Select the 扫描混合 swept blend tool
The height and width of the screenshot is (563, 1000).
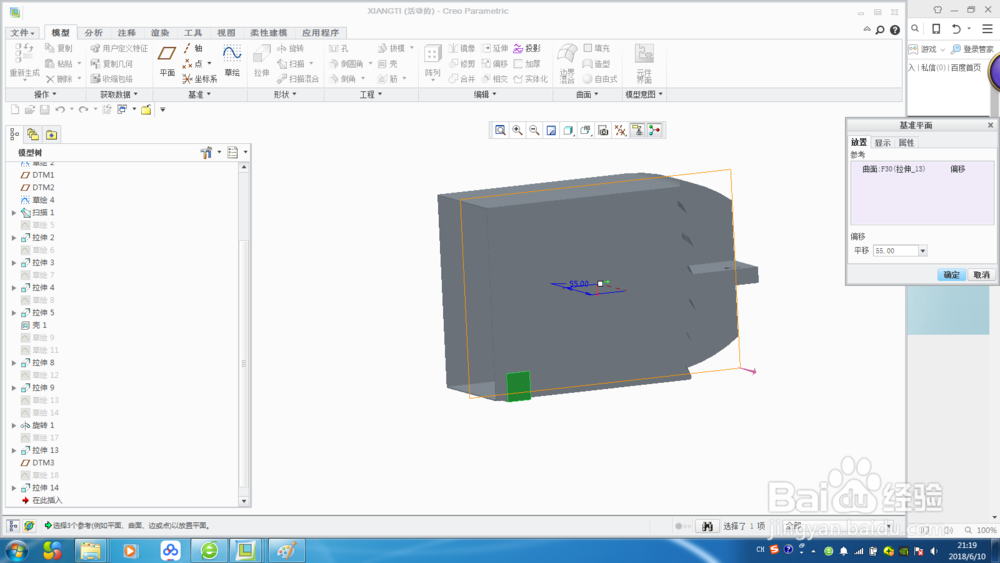point(298,79)
